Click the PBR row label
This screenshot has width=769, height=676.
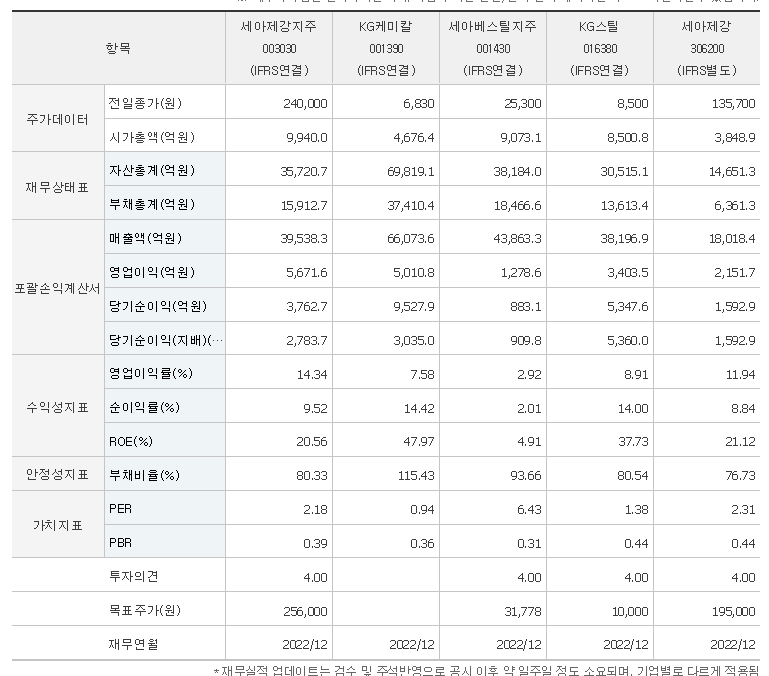coord(121,543)
